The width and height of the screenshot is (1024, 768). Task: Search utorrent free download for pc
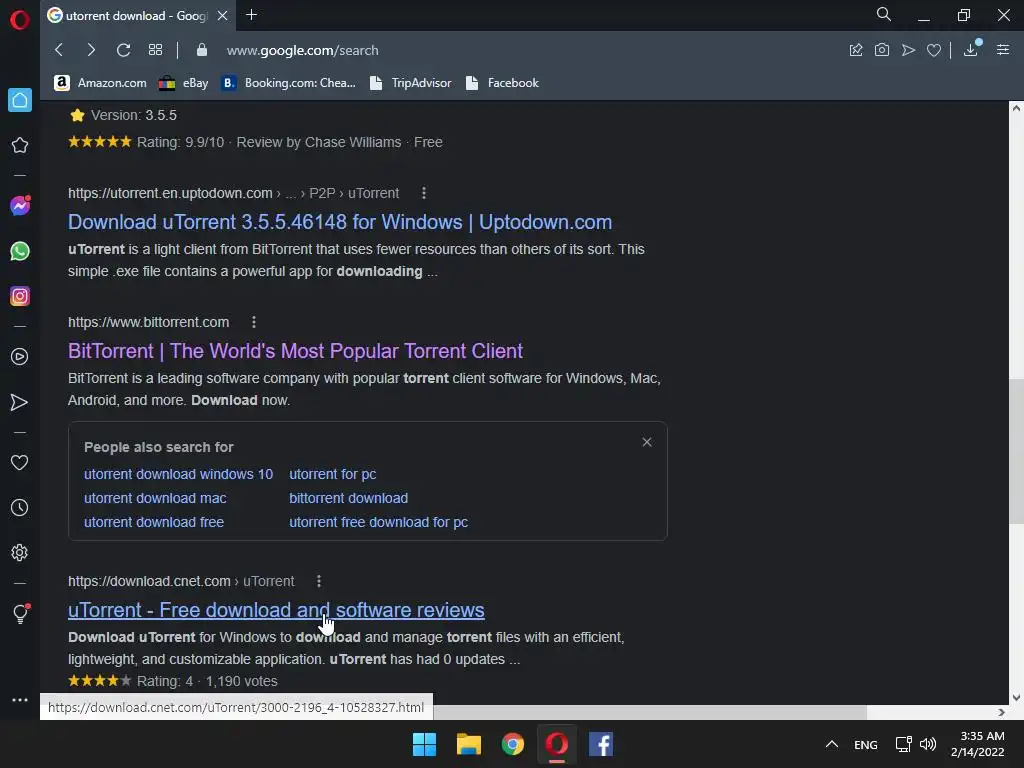pos(378,522)
